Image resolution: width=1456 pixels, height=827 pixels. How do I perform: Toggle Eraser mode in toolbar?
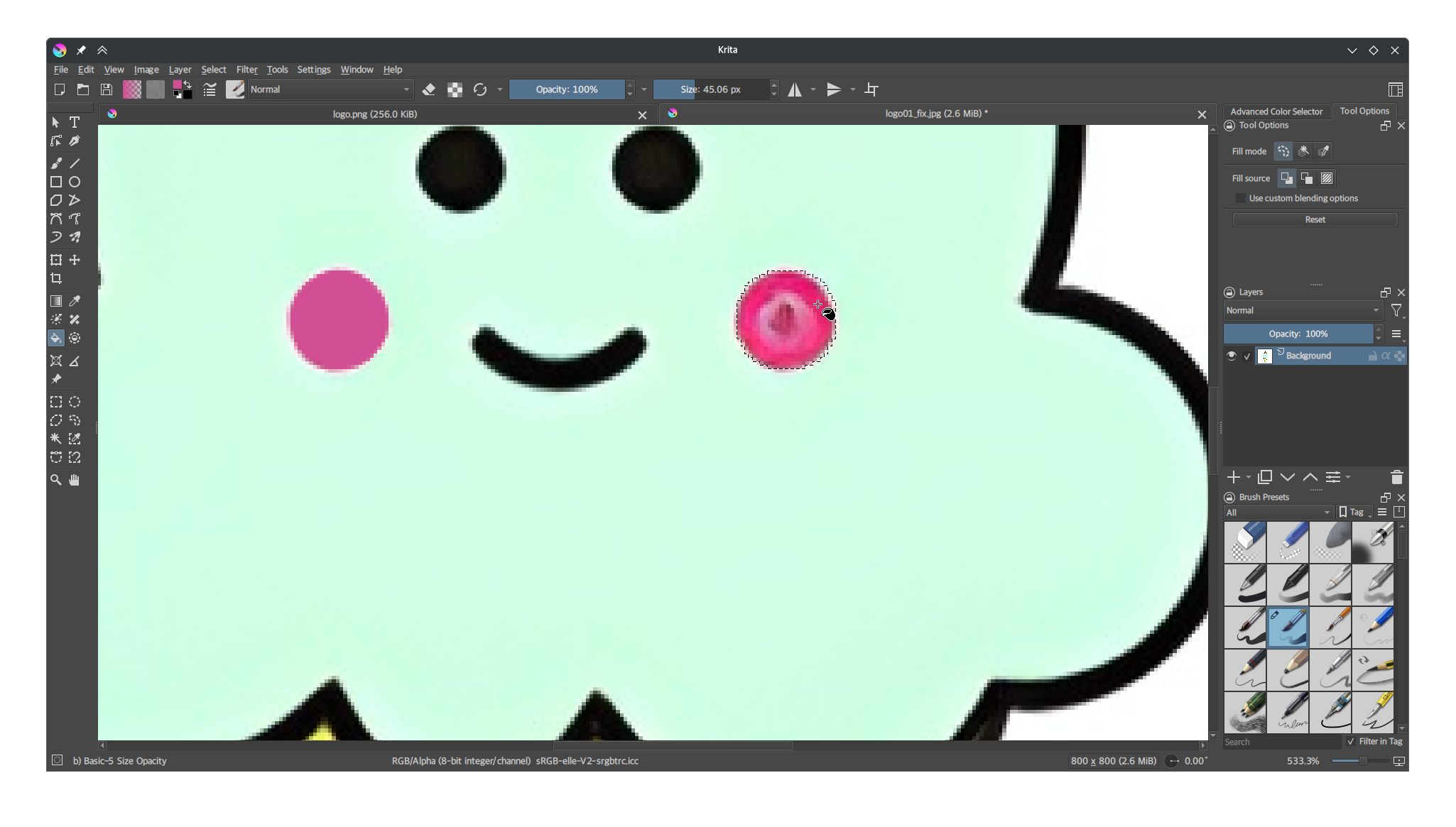point(429,89)
